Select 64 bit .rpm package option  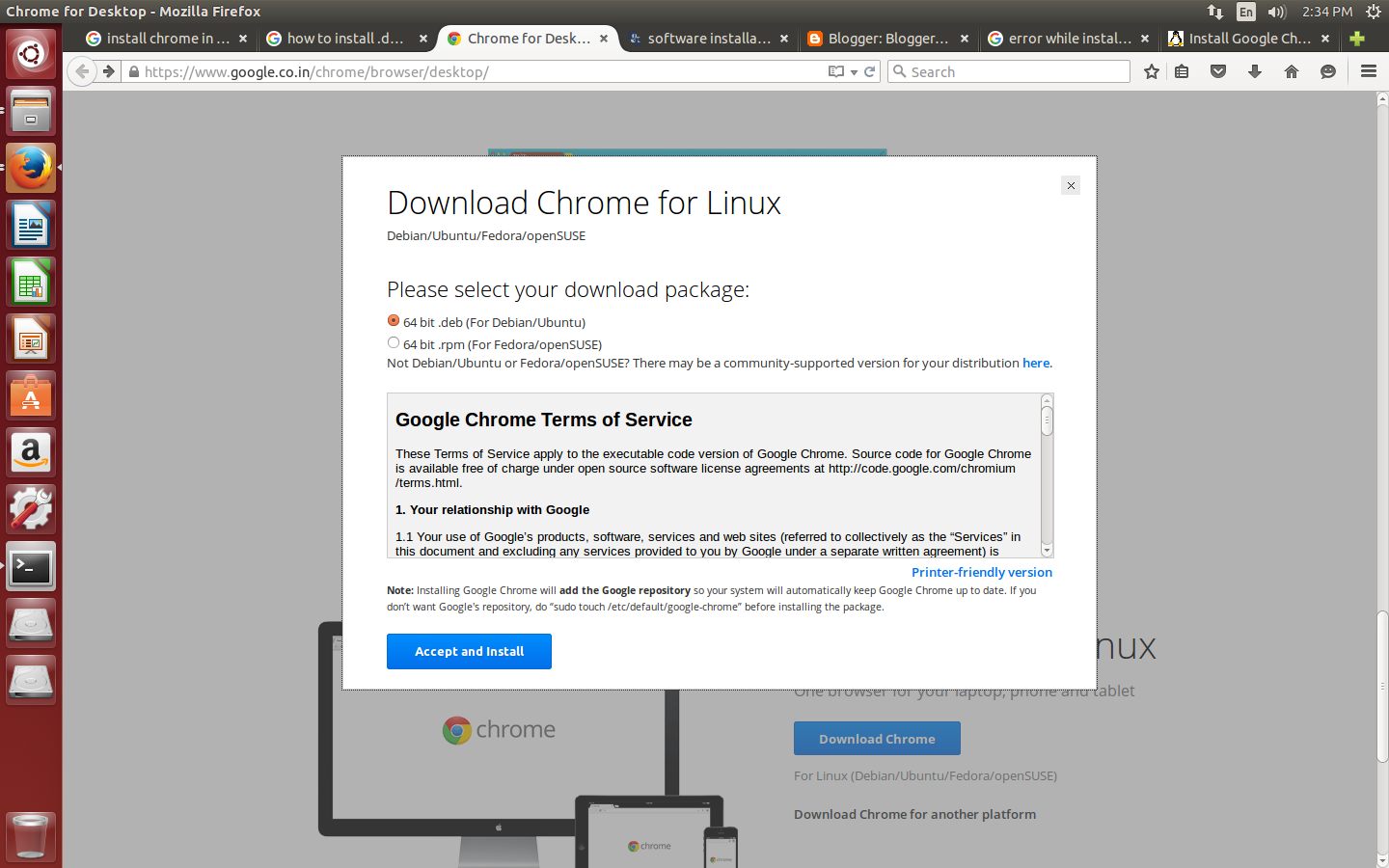[394, 342]
